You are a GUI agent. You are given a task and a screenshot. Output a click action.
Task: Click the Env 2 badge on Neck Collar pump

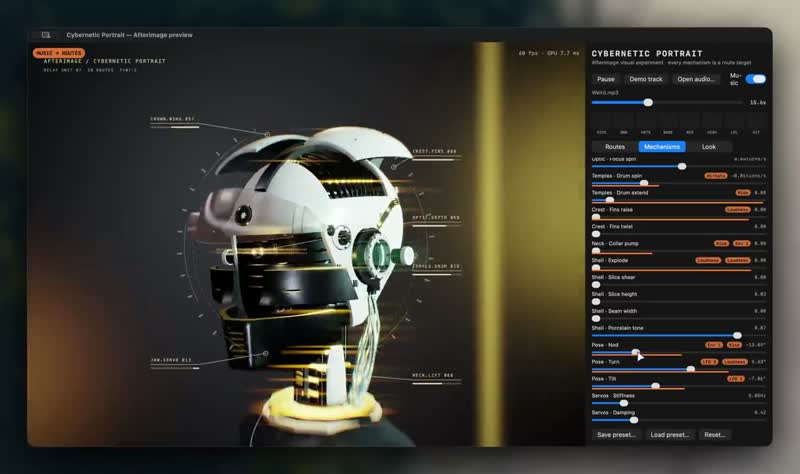(742, 243)
